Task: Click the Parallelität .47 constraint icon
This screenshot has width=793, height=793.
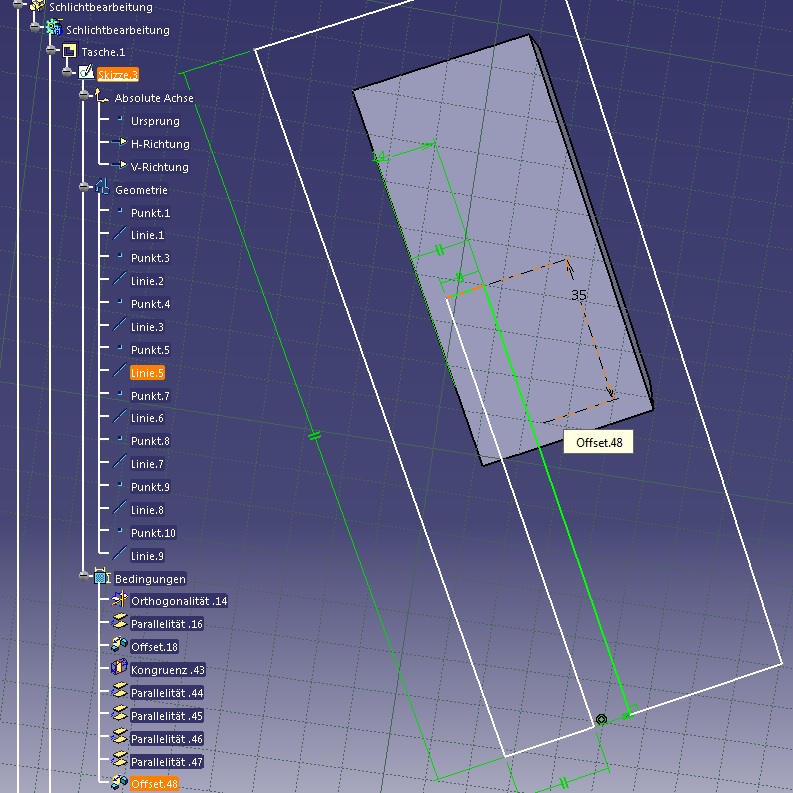Action: click(x=119, y=759)
